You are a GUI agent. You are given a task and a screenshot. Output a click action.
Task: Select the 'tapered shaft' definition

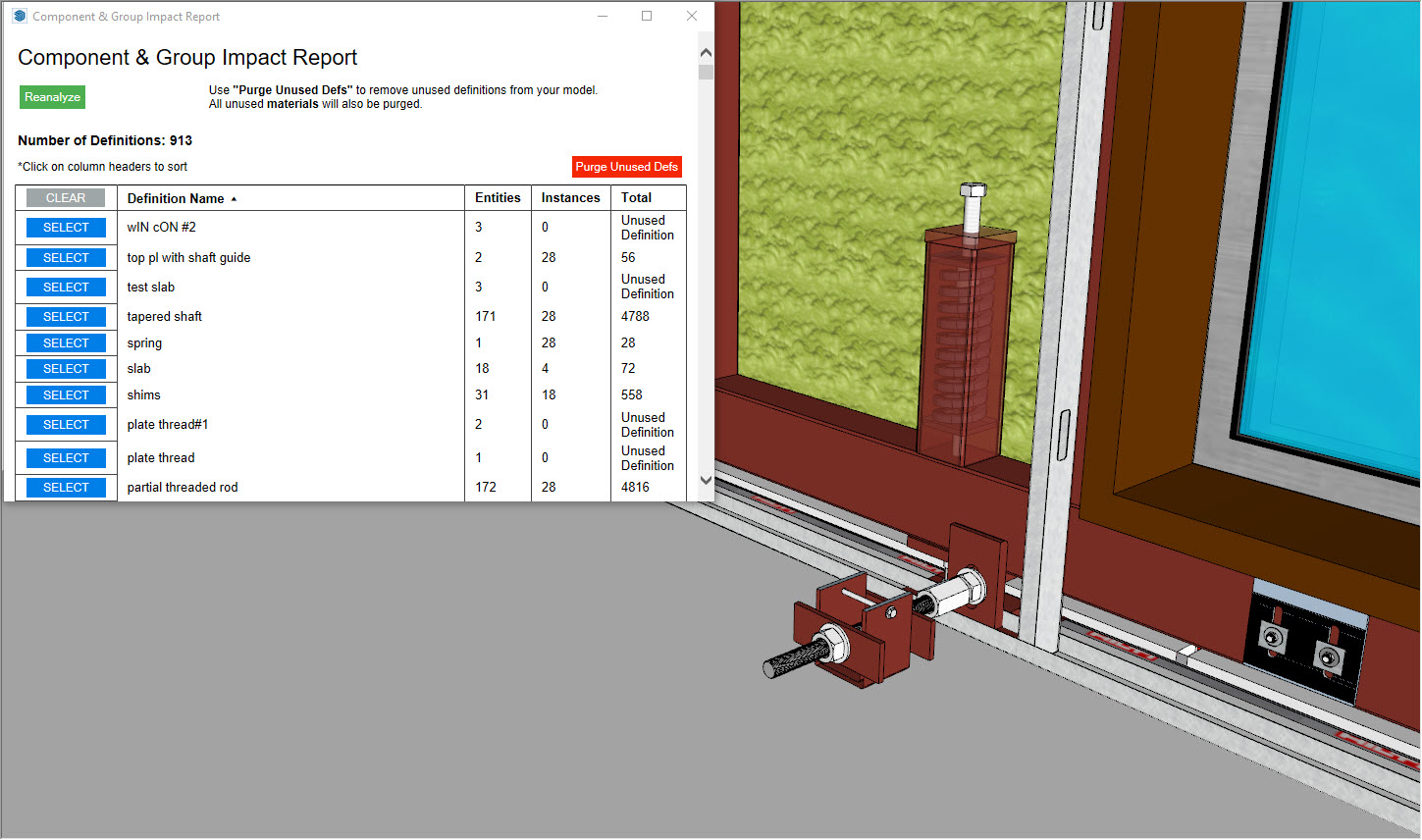[66, 317]
